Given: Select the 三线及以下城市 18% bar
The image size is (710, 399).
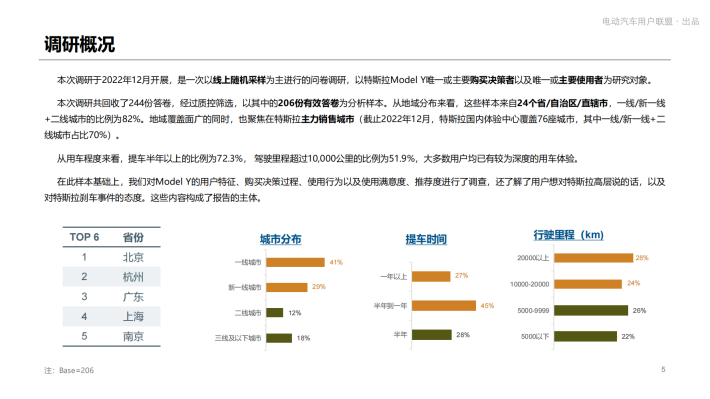Looking at the screenshot, I should point(279,338).
